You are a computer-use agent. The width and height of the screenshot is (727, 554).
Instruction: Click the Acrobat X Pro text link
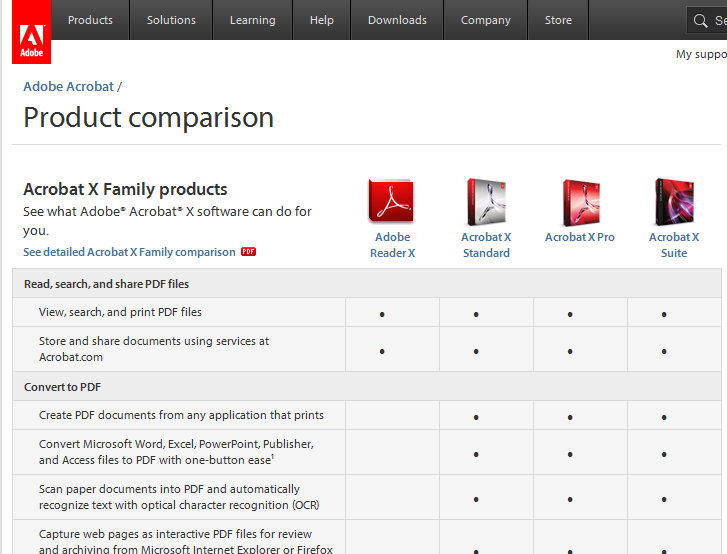[580, 237]
